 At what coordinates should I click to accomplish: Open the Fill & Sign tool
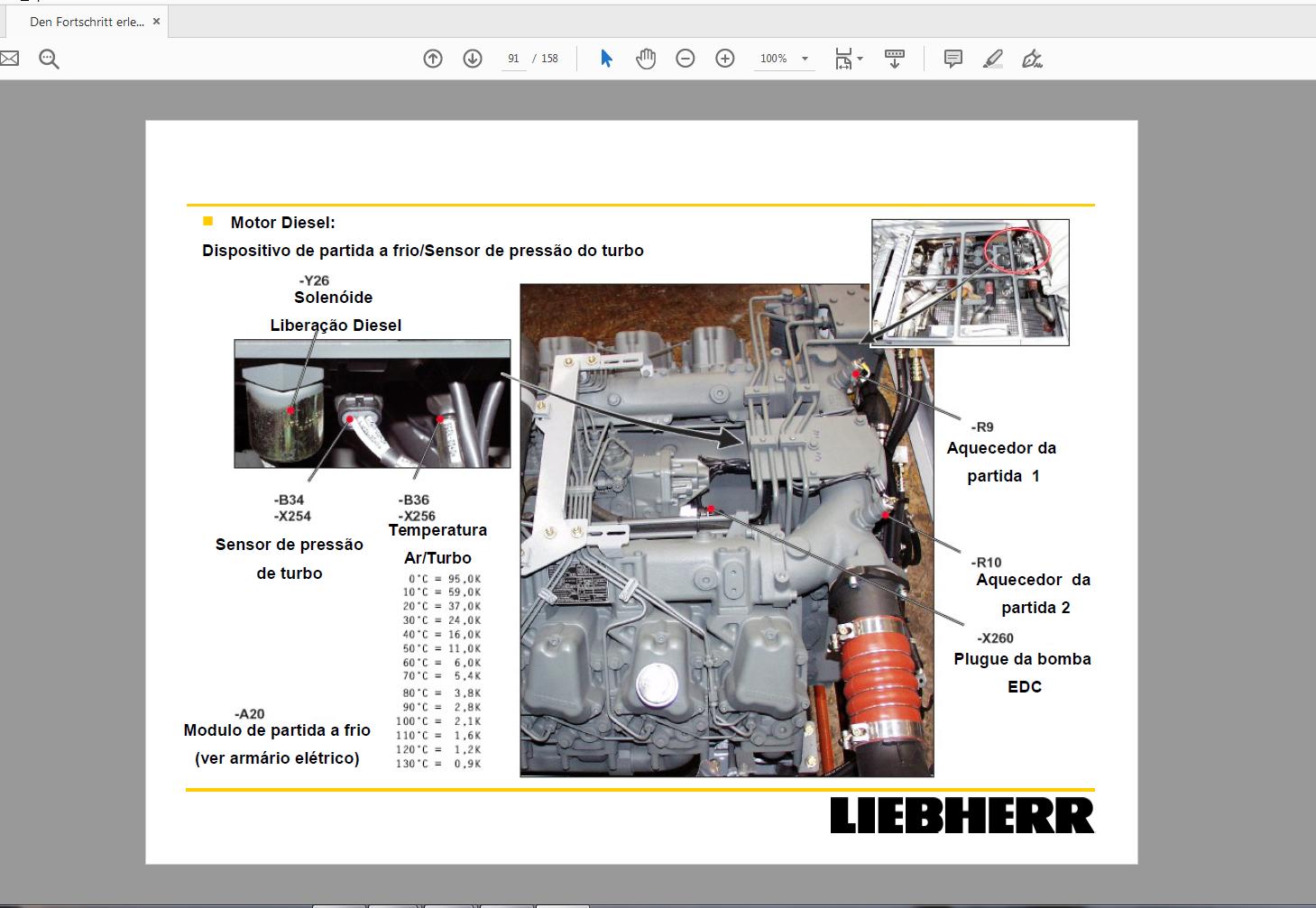[1032, 58]
